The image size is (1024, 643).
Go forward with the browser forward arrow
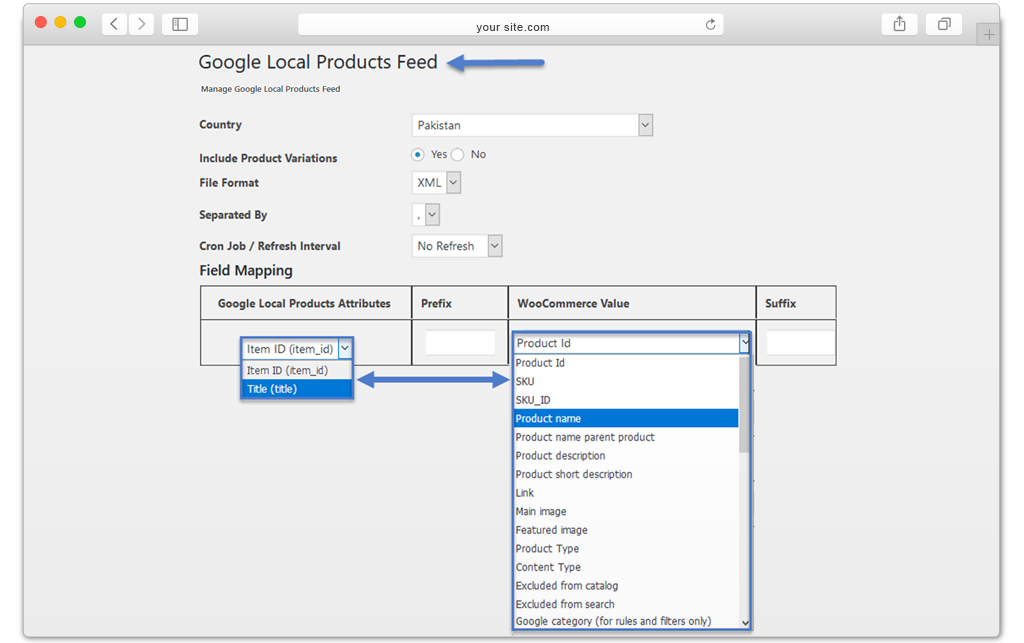[141, 24]
